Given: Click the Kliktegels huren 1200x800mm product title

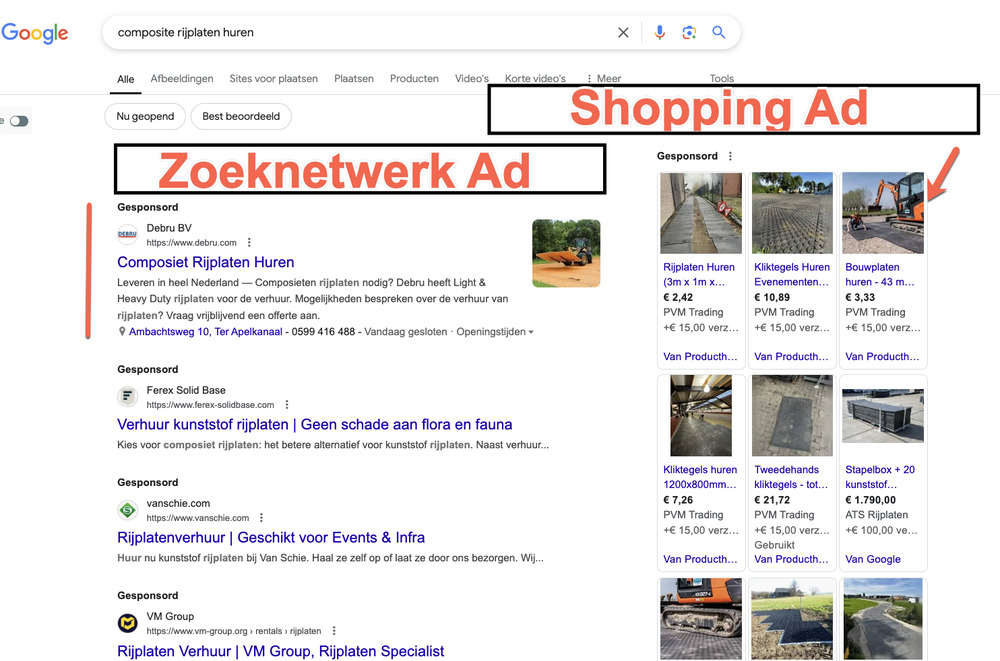Looking at the screenshot, I should [x=700, y=477].
